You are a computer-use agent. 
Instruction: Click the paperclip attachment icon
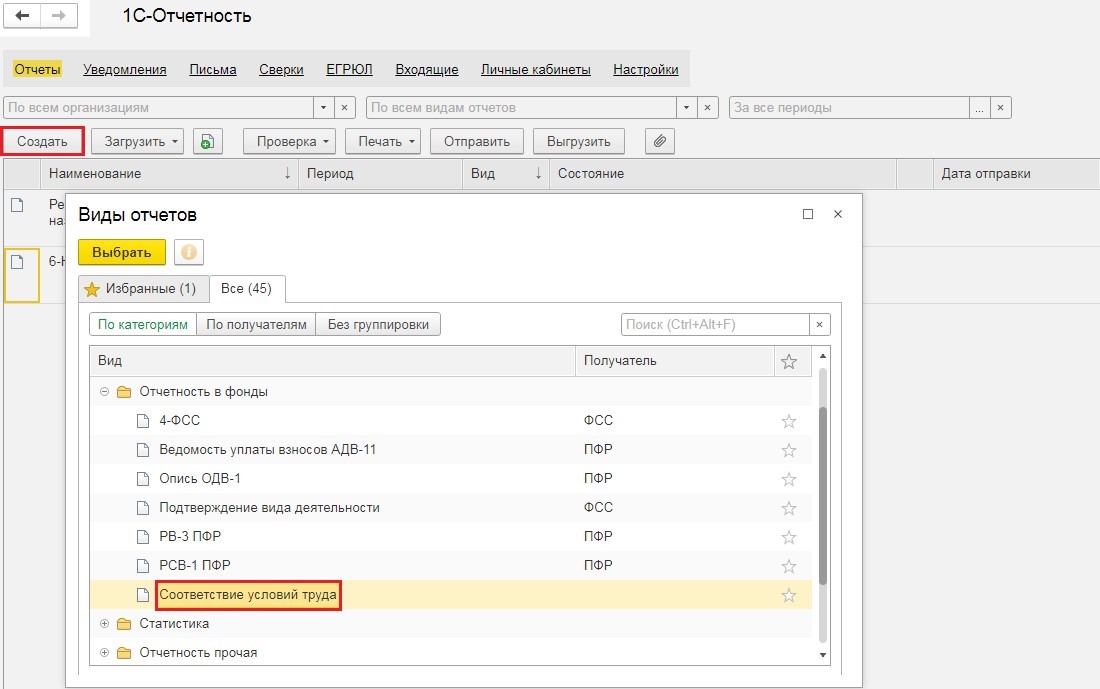tap(659, 142)
